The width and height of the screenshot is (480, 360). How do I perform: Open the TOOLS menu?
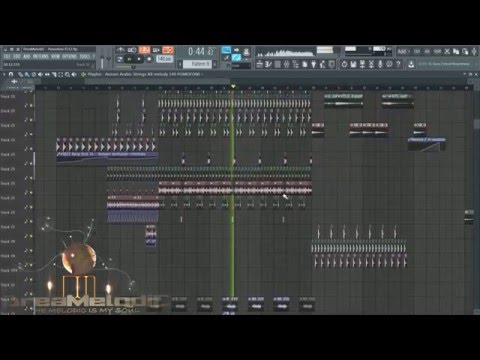pos(85,57)
